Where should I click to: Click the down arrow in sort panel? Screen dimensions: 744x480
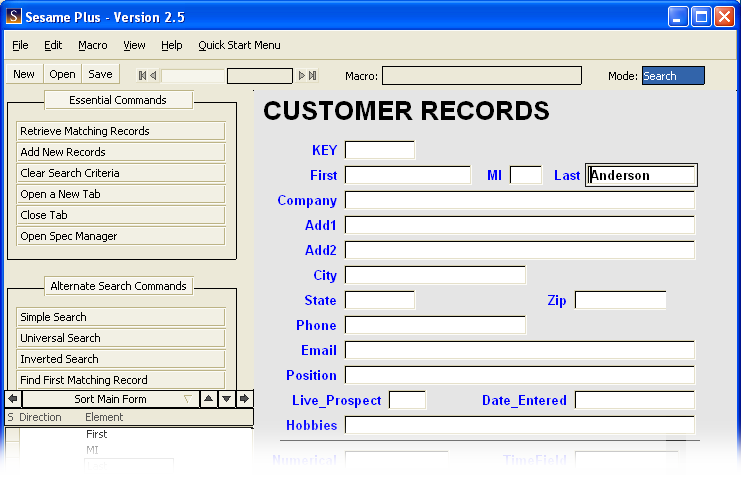226,399
